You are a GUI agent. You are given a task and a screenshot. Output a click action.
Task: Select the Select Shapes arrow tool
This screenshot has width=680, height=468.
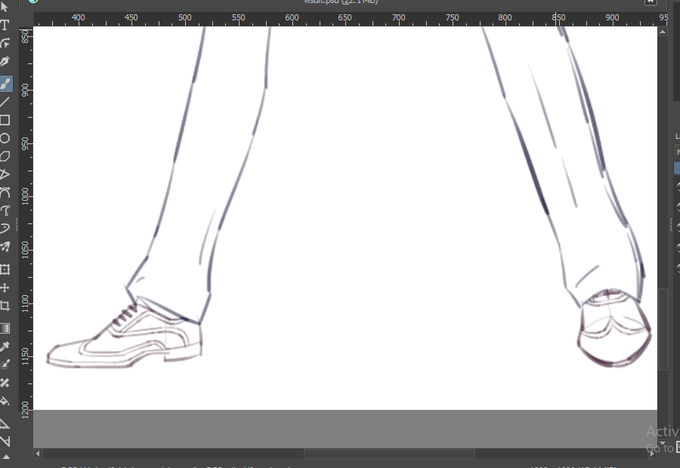pyautogui.click(x=5, y=7)
